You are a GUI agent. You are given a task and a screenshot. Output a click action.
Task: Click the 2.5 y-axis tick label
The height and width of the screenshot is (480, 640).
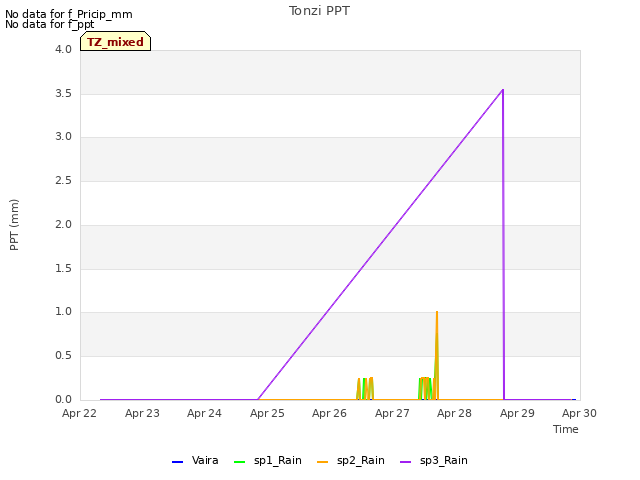click(63, 180)
